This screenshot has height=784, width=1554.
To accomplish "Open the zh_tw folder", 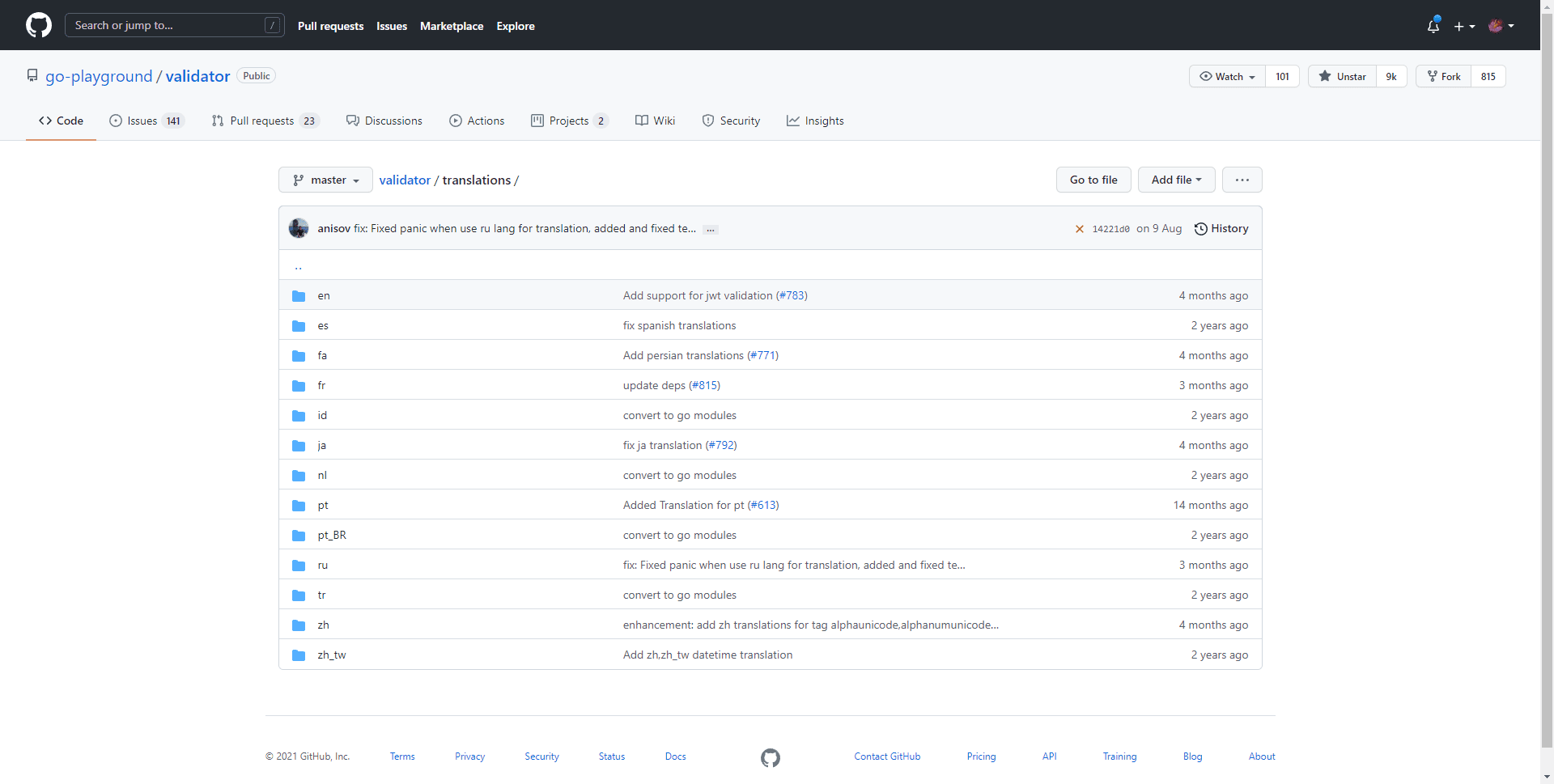I will tap(332, 655).
